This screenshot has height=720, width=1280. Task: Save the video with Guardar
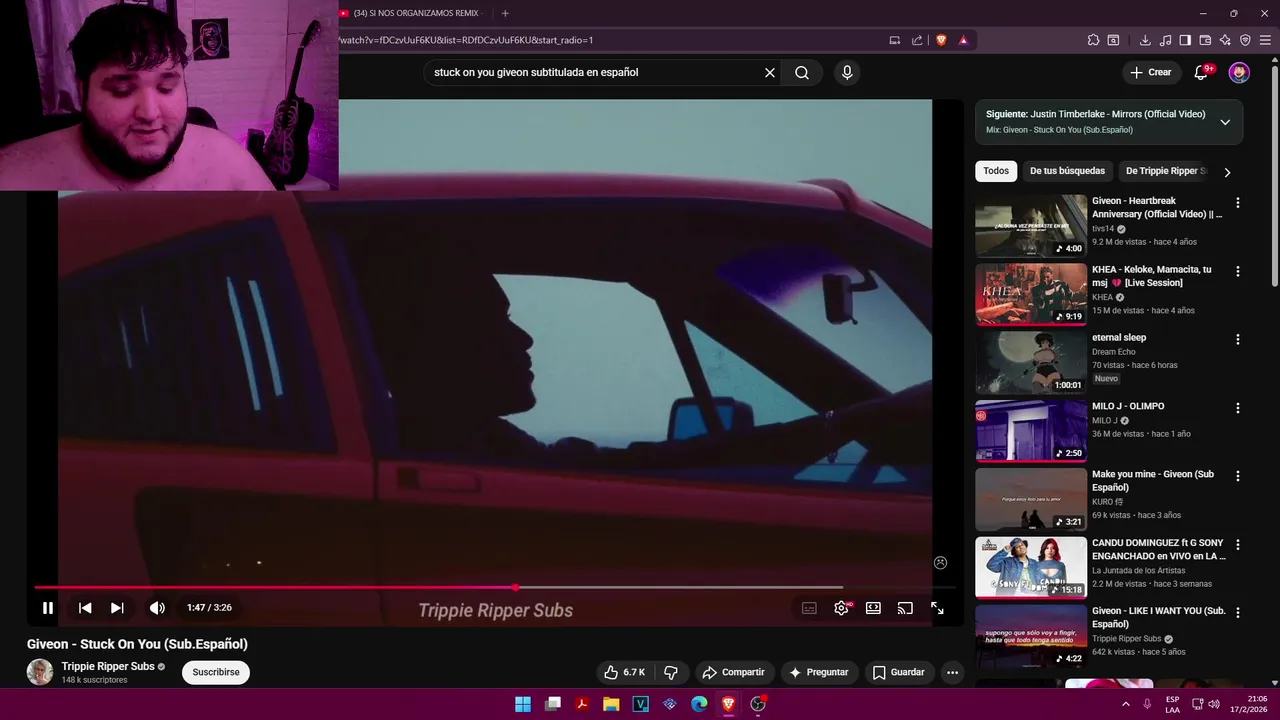coord(898,672)
